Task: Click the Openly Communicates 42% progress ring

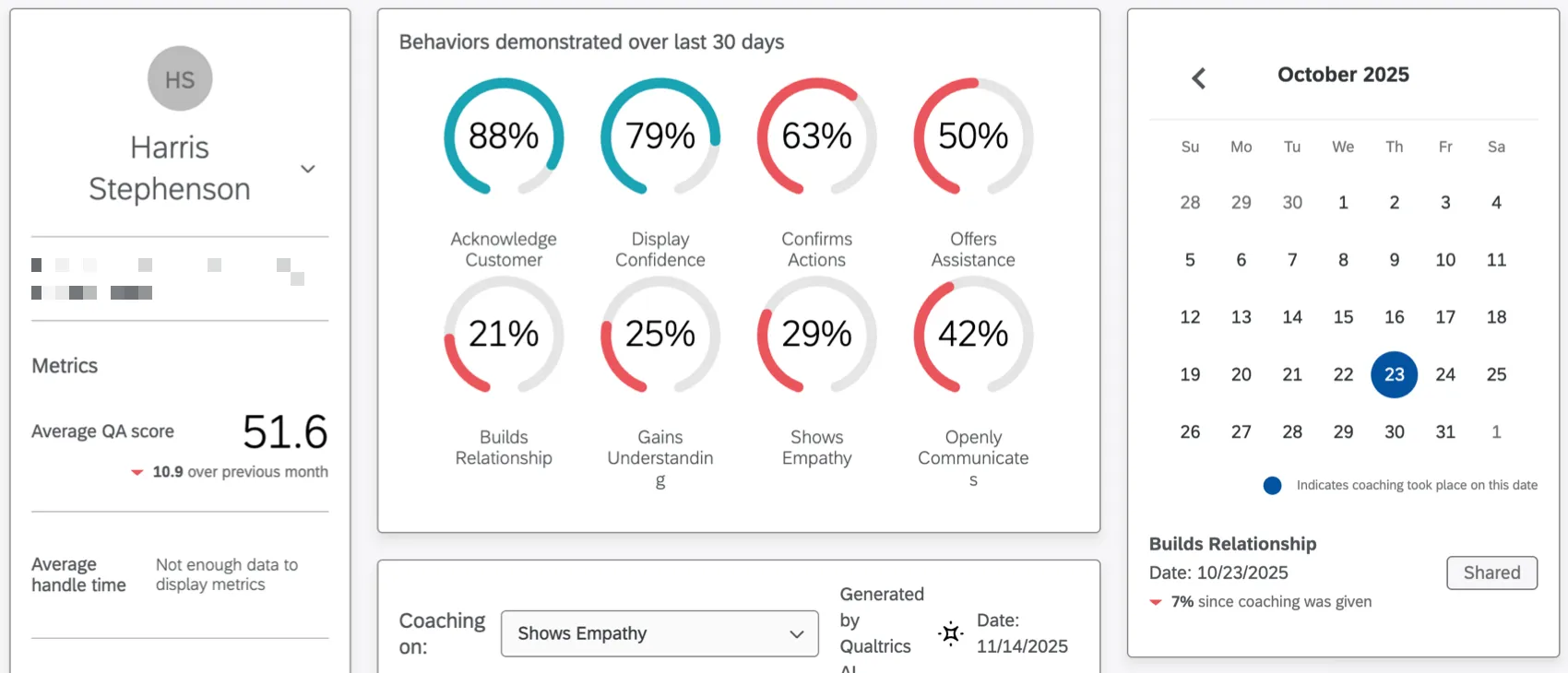Action: pos(972,335)
